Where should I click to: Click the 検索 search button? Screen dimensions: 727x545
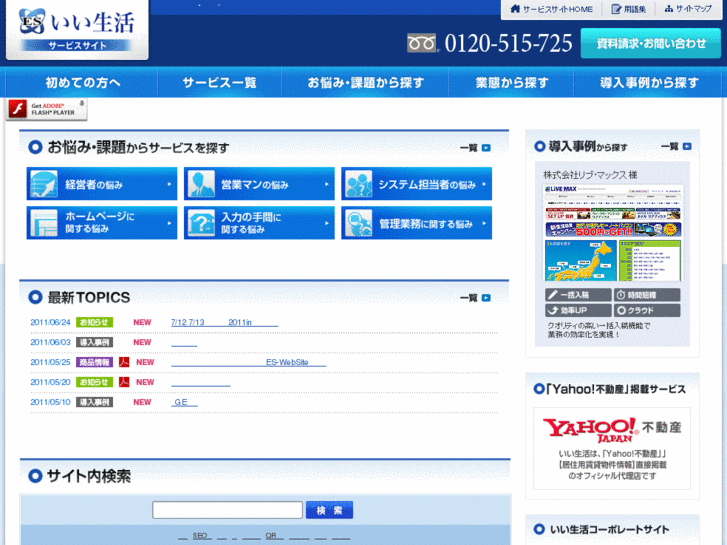pos(329,510)
